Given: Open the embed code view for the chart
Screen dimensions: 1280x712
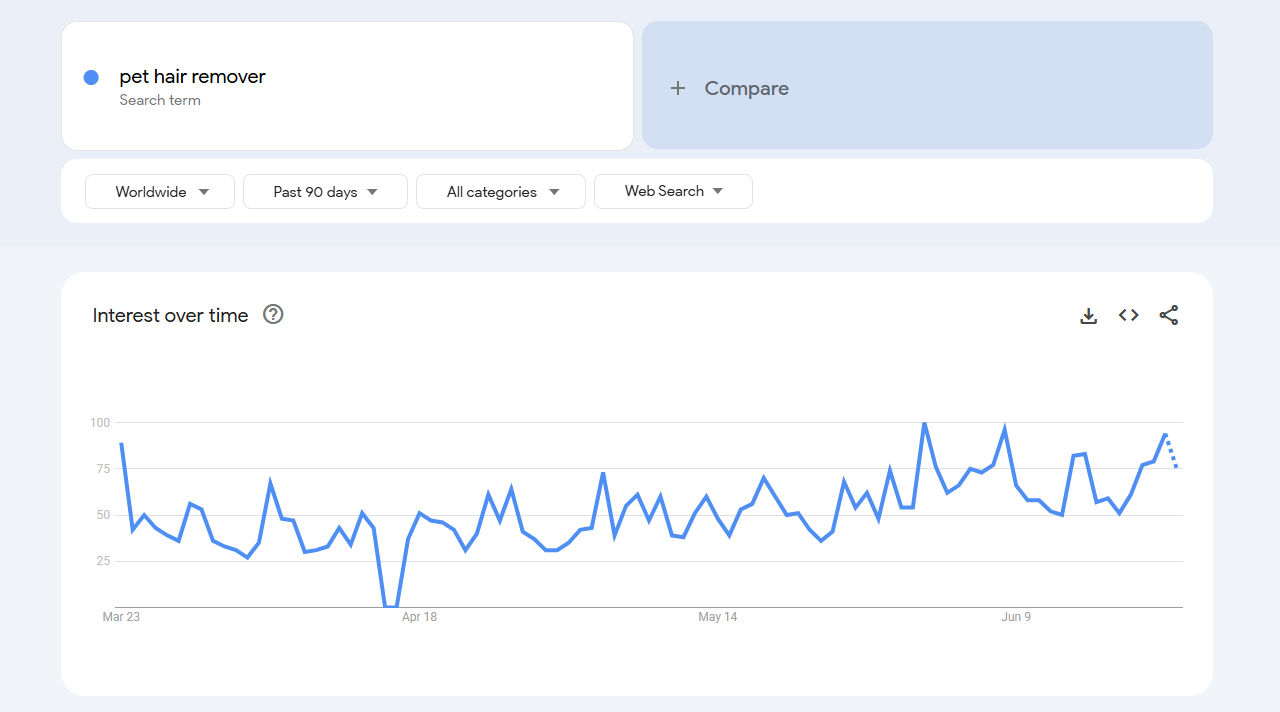Looking at the screenshot, I should point(1128,315).
